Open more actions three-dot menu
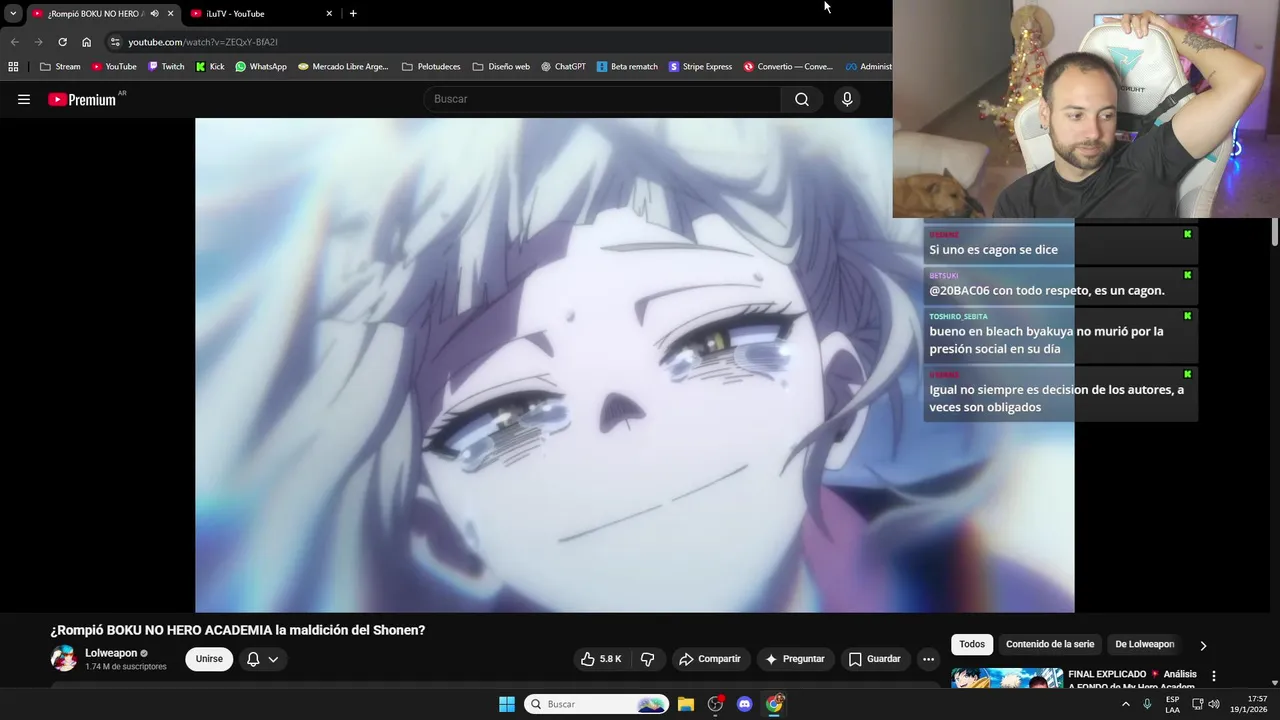The width and height of the screenshot is (1280, 720). pos(928,659)
